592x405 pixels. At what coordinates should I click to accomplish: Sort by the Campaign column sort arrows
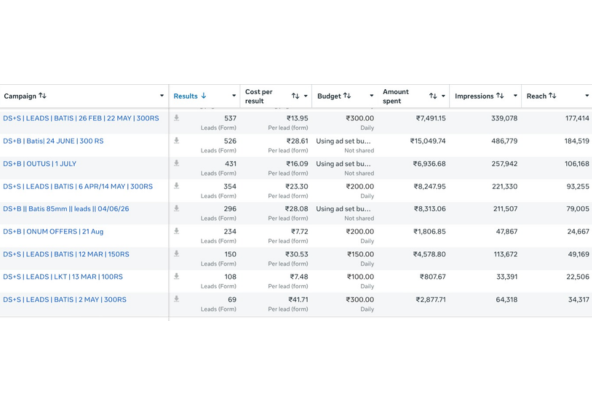[43, 96]
